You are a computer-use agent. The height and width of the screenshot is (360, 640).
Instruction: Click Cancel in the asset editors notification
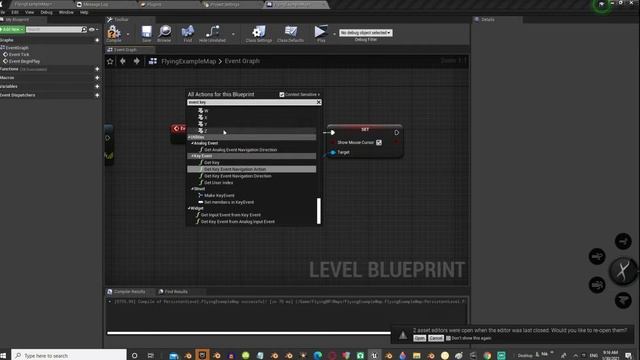436,338
